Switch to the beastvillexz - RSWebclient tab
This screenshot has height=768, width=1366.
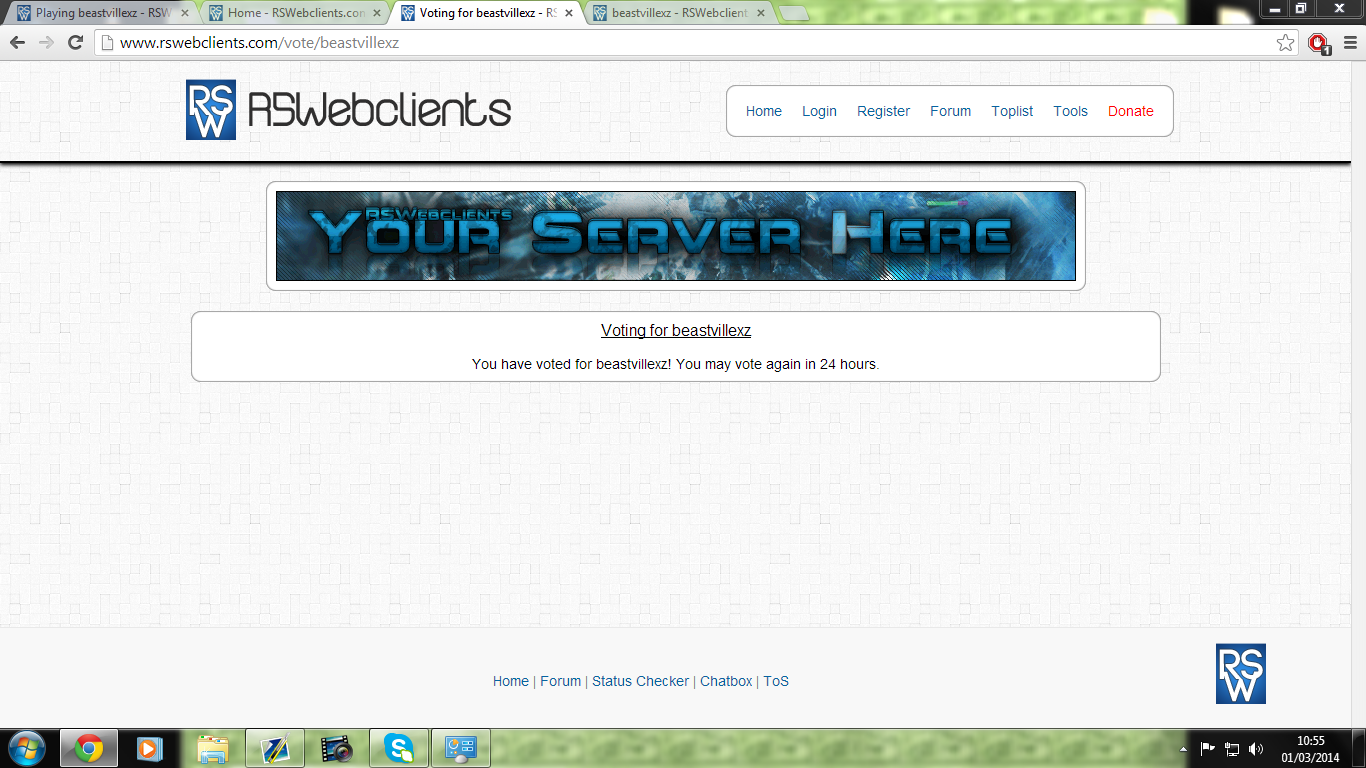pyautogui.click(x=679, y=13)
